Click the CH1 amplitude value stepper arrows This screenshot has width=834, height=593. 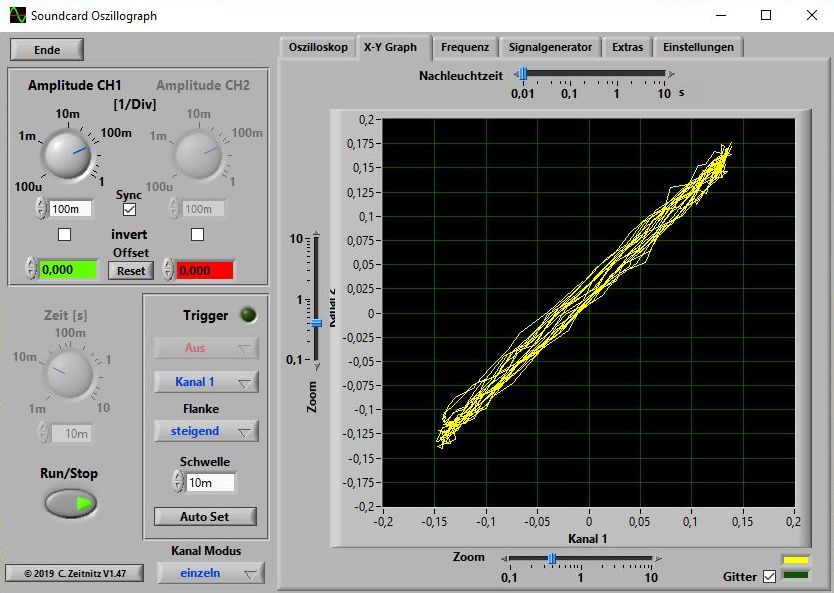click(x=41, y=209)
